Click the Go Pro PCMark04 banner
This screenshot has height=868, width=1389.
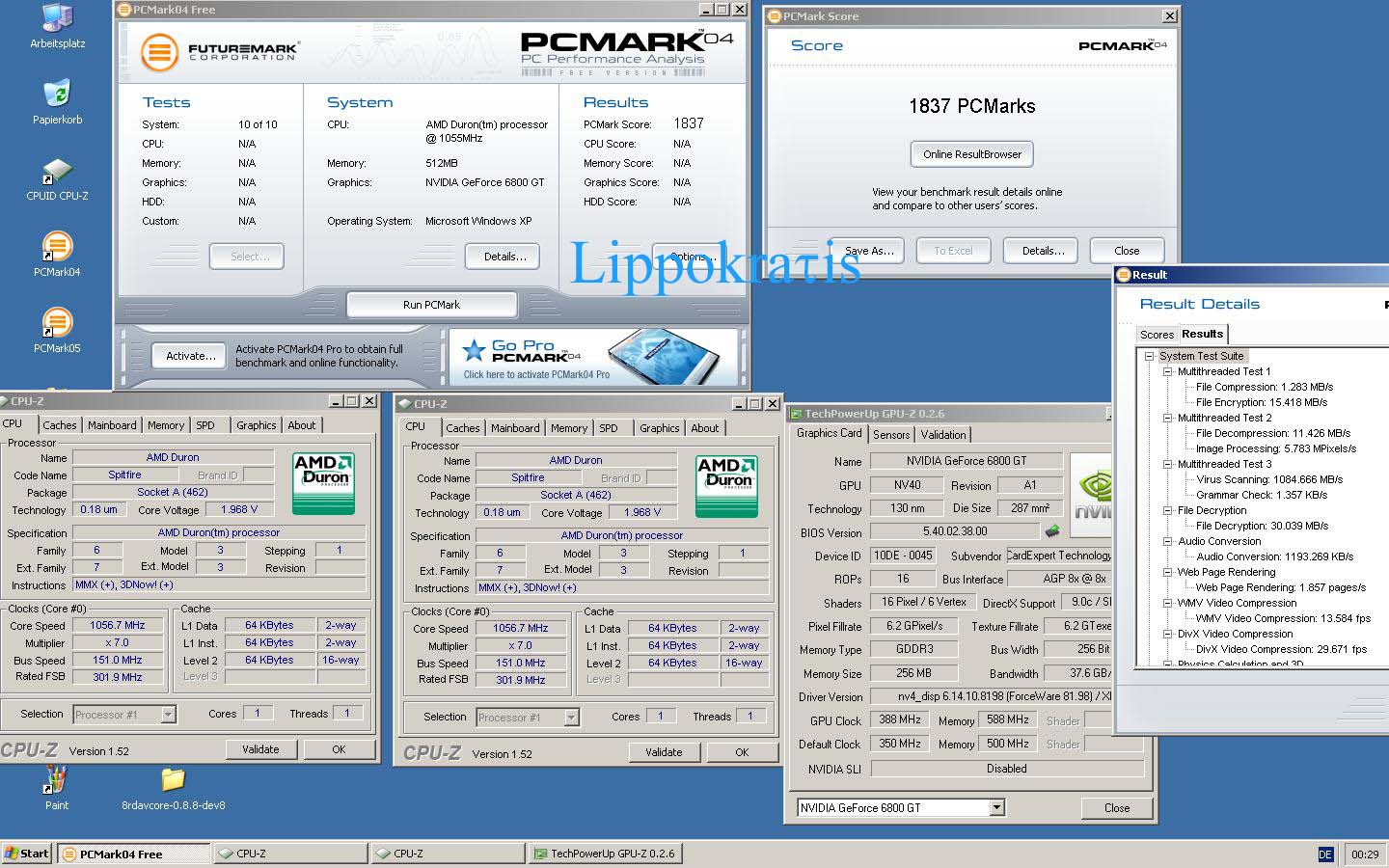coord(593,357)
